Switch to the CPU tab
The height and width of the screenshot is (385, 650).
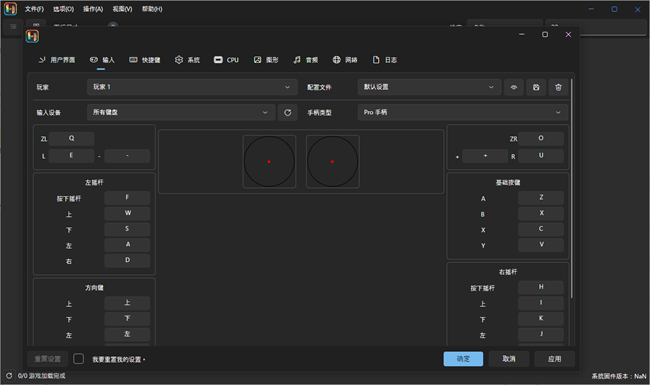[x=226, y=60]
